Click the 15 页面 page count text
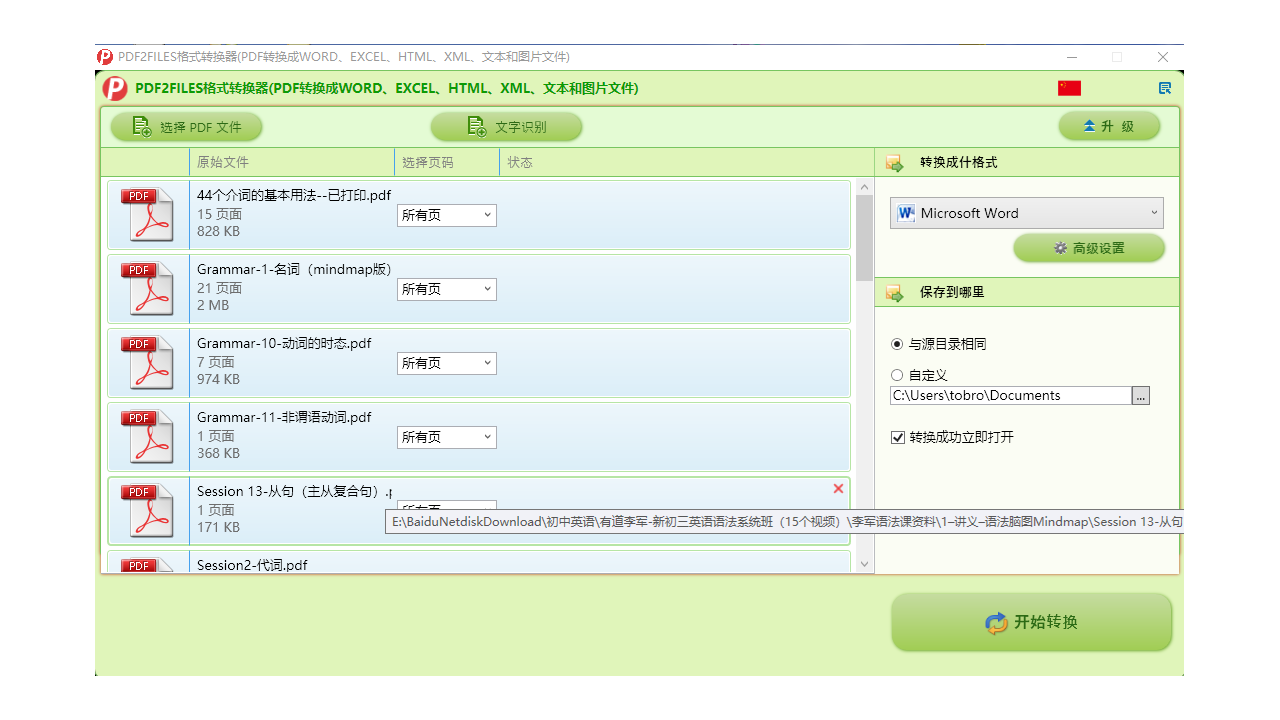 pyautogui.click(x=219, y=214)
